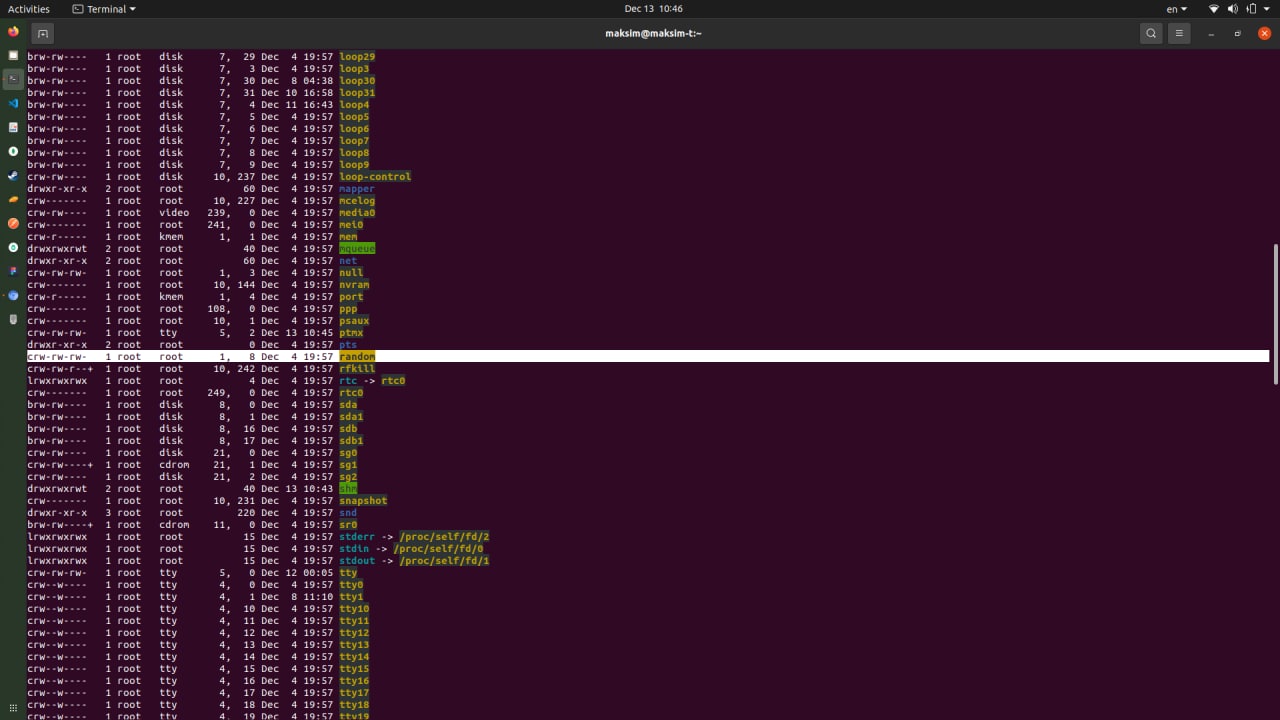
Task: Open Firefox from the dock
Action: [13, 32]
